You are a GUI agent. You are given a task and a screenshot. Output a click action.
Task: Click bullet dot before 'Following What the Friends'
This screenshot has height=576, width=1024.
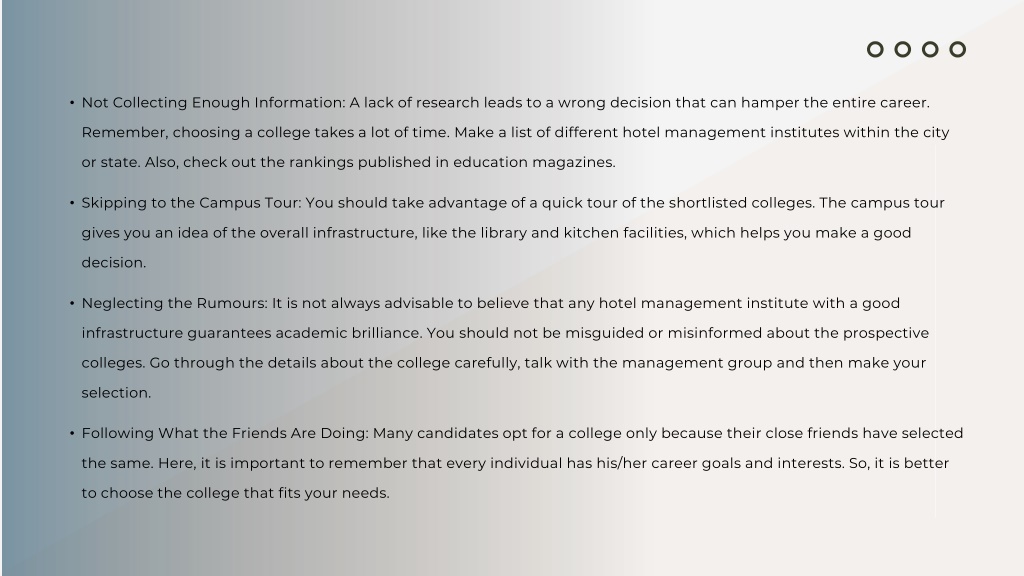click(x=72, y=434)
